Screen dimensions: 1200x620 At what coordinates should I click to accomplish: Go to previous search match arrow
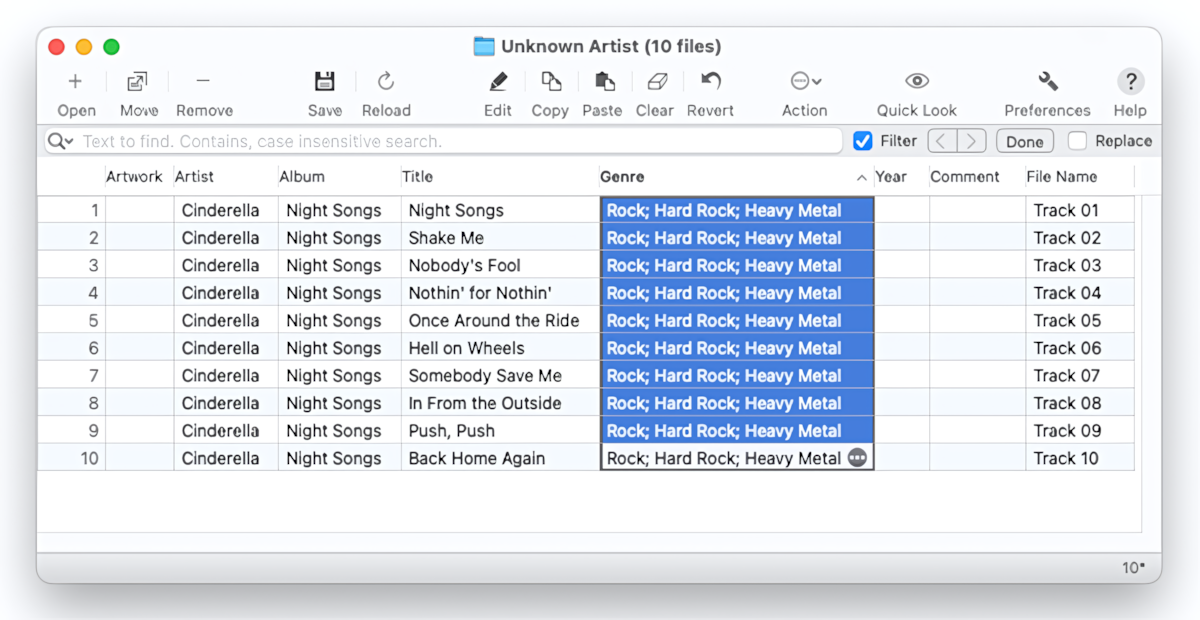[942, 141]
